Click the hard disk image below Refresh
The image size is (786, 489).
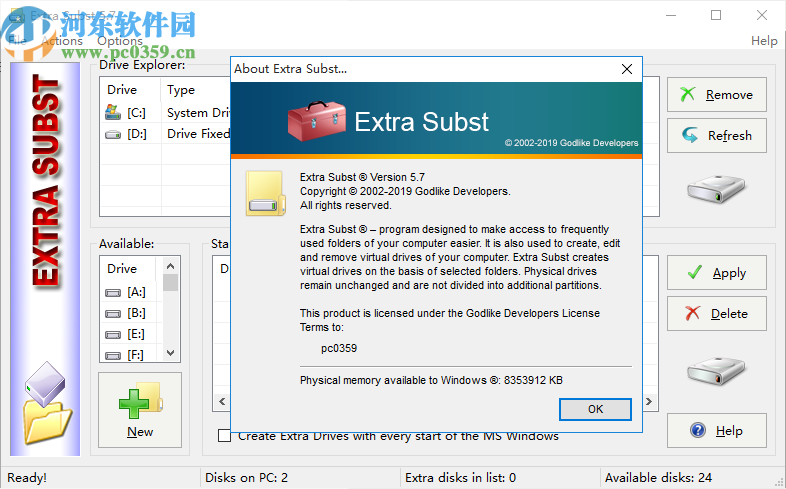pos(716,188)
